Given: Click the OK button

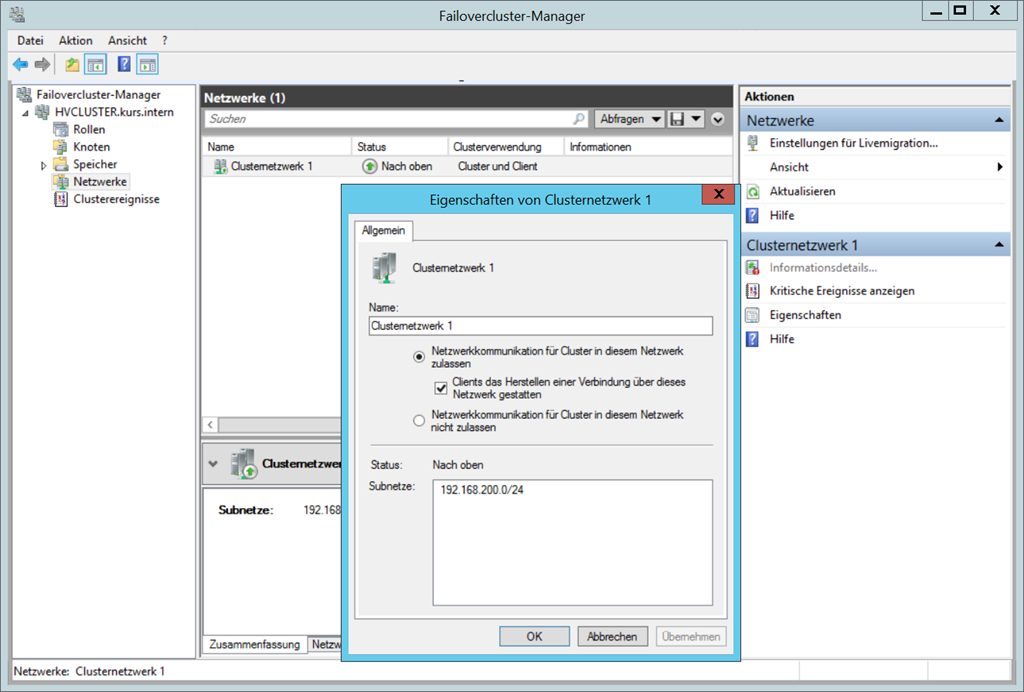Looking at the screenshot, I should pos(534,637).
